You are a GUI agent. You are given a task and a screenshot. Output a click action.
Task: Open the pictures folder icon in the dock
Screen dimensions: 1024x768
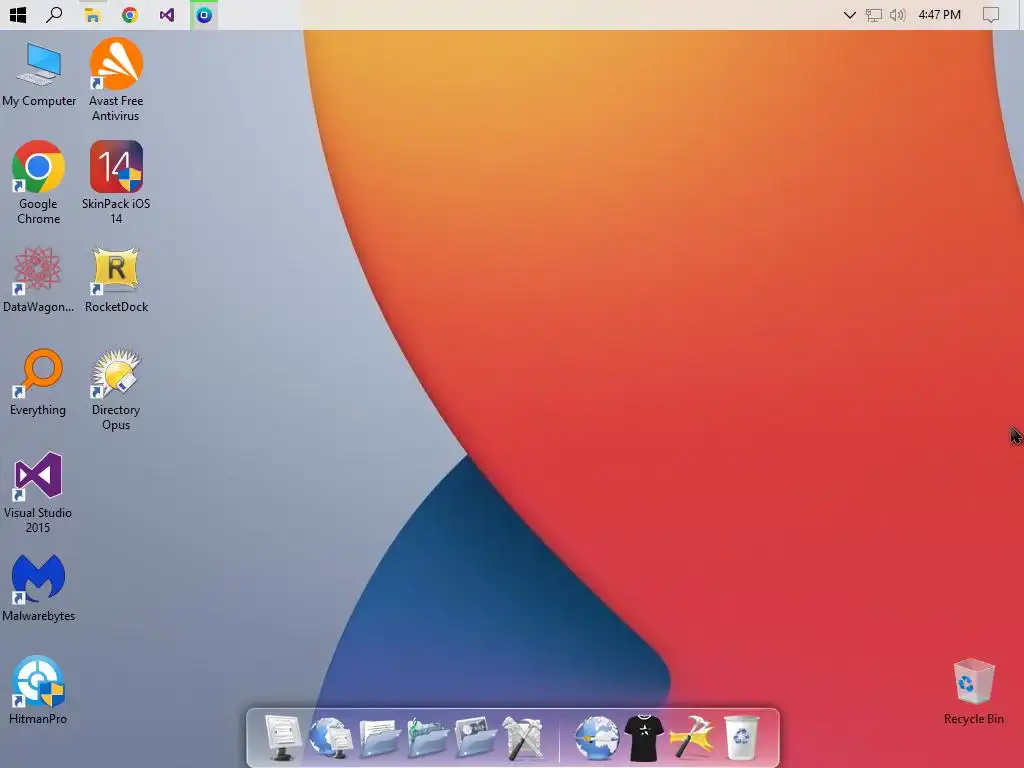[x=475, y=738]
